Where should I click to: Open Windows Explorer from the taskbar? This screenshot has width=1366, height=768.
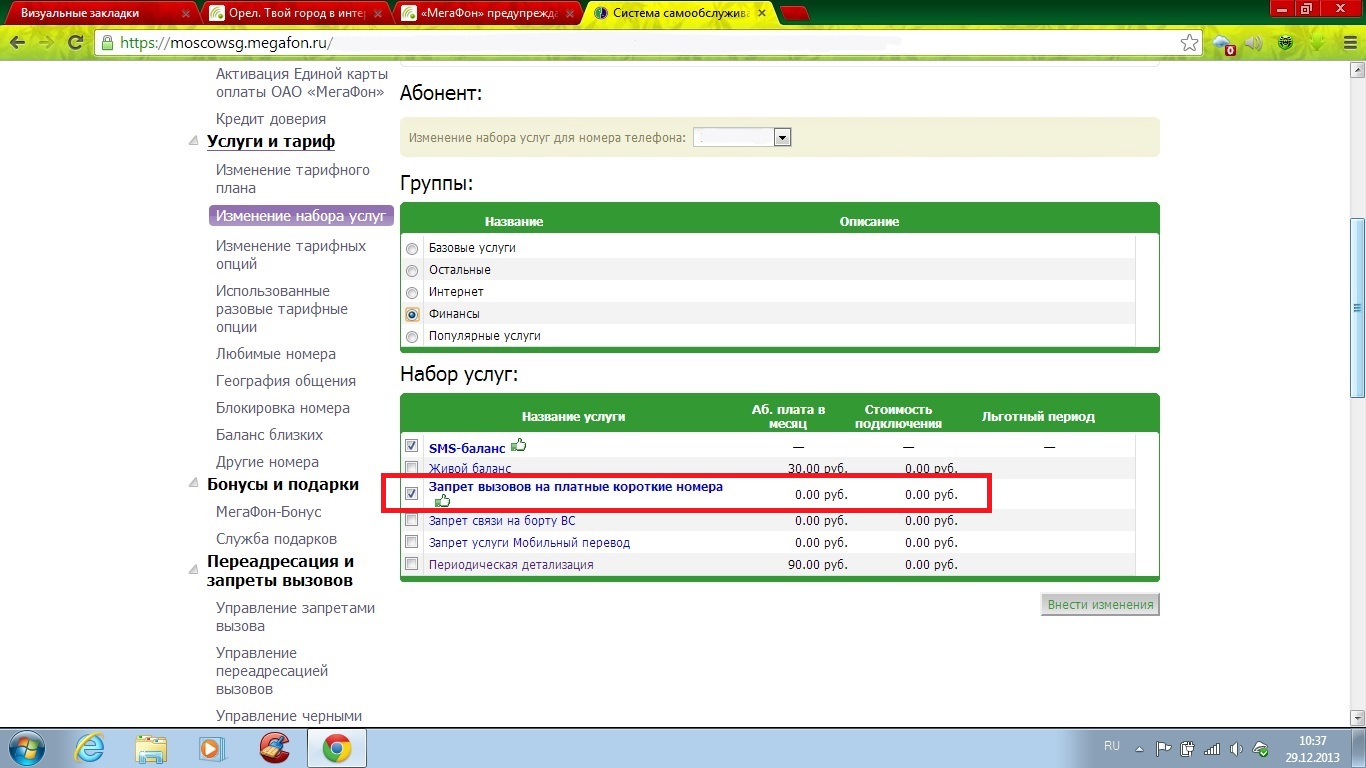152,748
